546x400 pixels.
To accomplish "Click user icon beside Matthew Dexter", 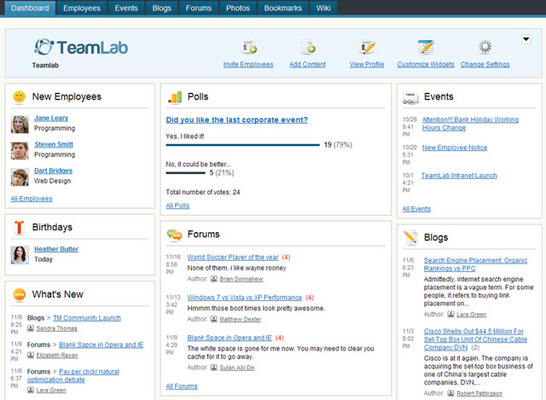I will click(x=214, y=319).
